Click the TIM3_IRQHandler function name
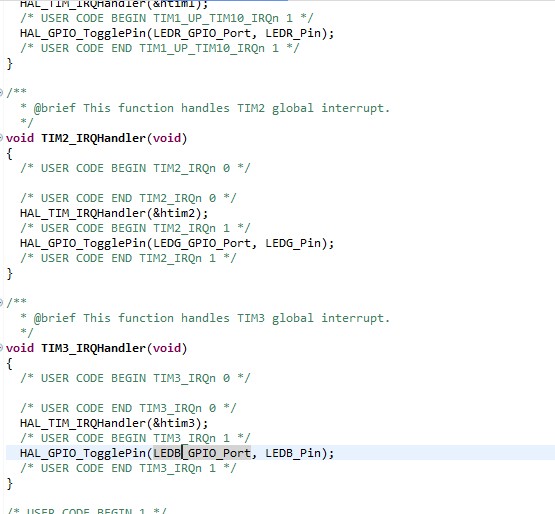This screenshot has height=514, width=555. pyautogui.click(x=93, y=348)
